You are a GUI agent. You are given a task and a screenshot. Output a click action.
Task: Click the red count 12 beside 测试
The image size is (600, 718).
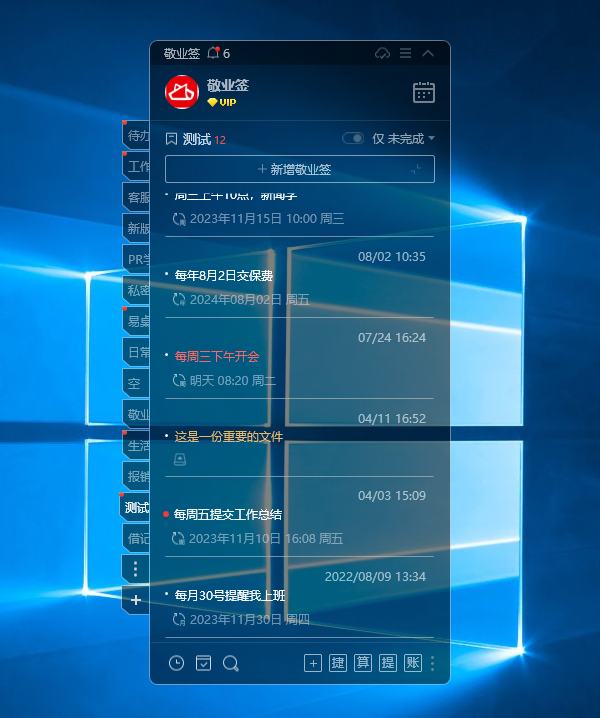(x=220, y=140)
